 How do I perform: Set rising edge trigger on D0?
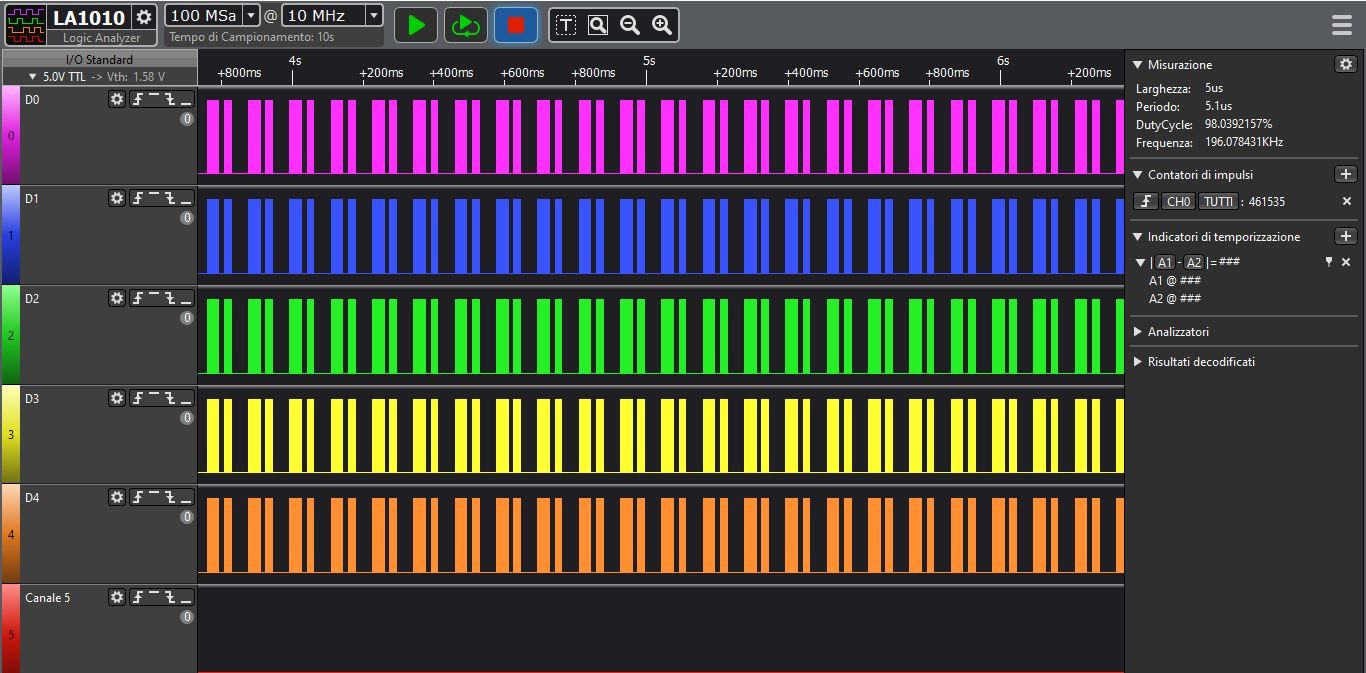pyautogui.click(x=139, y=99)
